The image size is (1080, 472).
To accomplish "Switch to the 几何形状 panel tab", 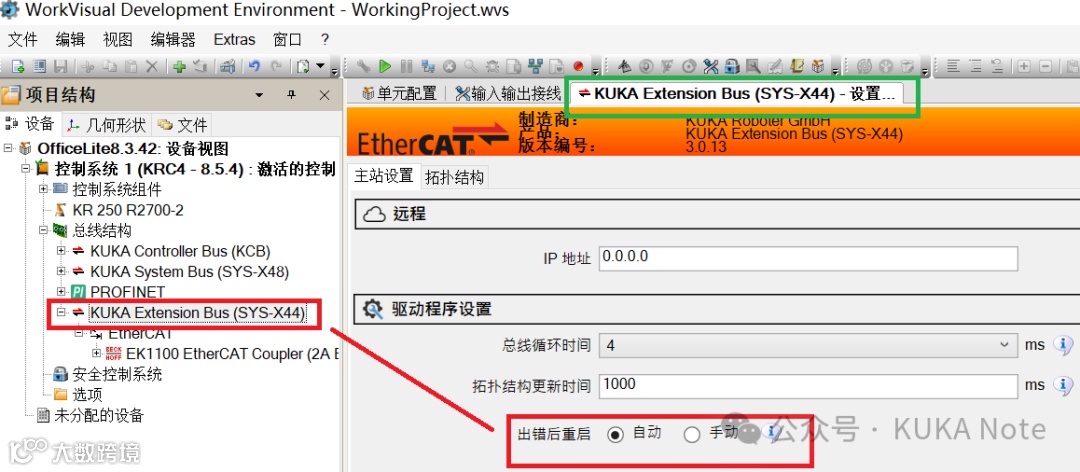I will coord(107,125).
